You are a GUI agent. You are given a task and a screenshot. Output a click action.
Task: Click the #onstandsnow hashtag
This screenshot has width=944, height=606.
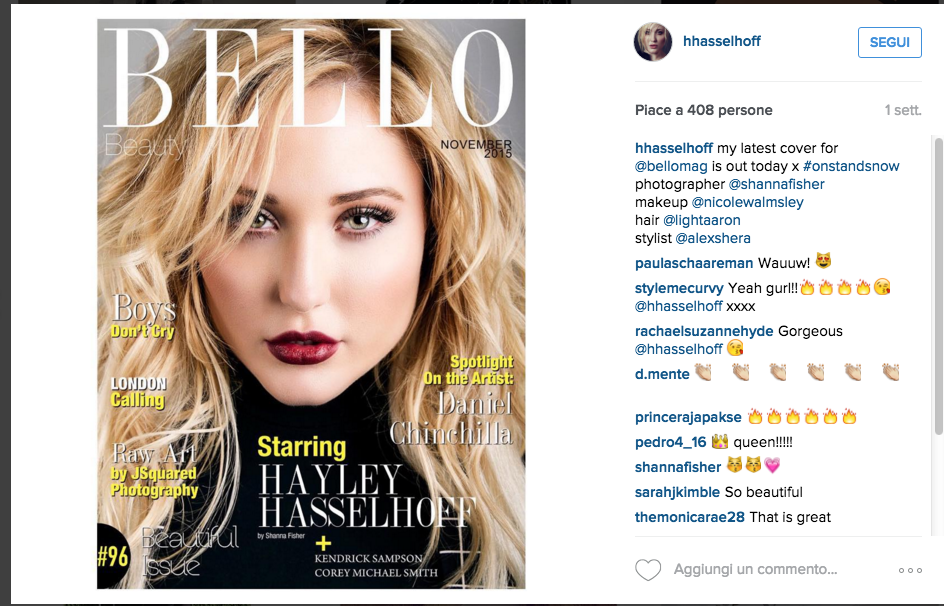851,166
